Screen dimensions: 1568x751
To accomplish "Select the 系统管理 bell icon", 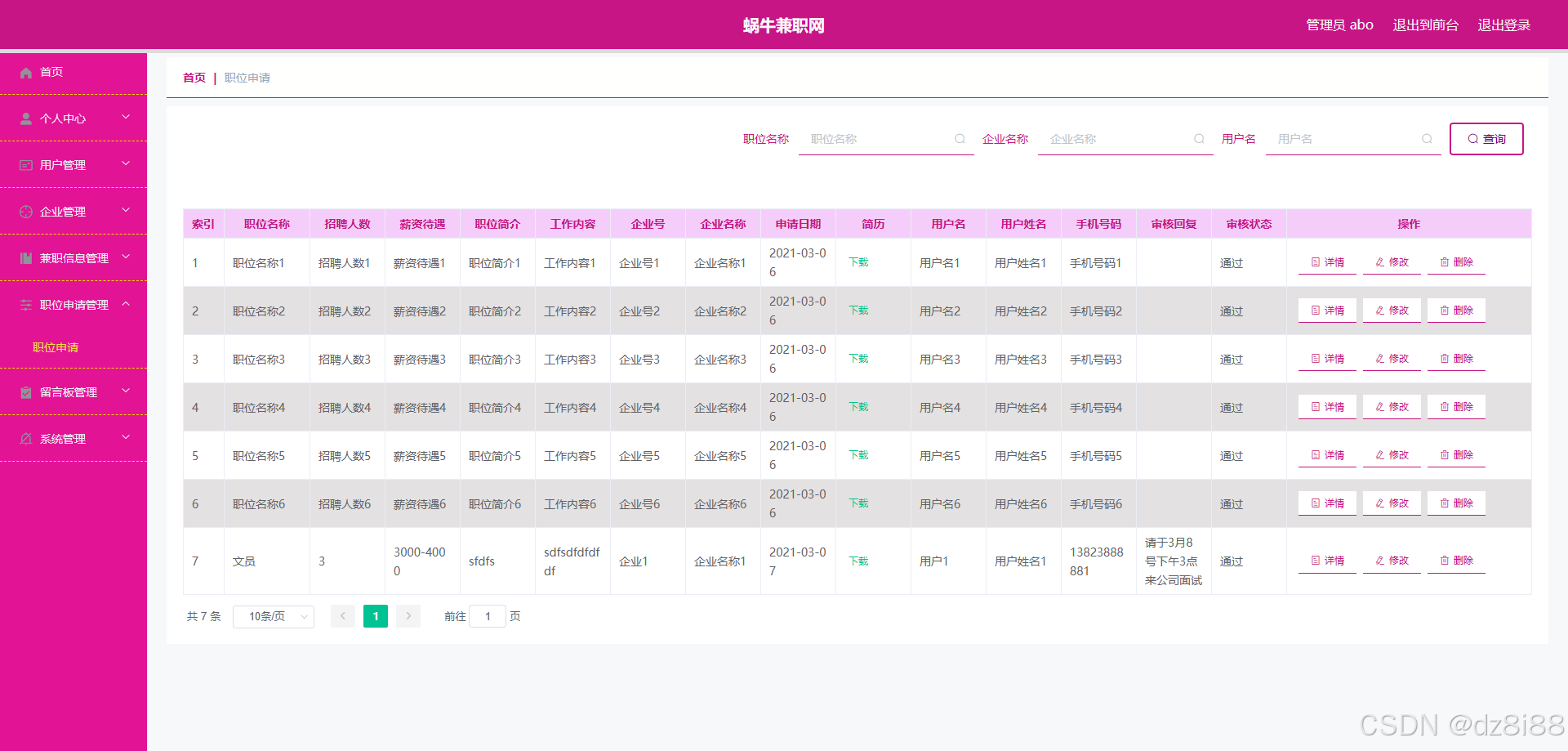I will pos(25,439).
